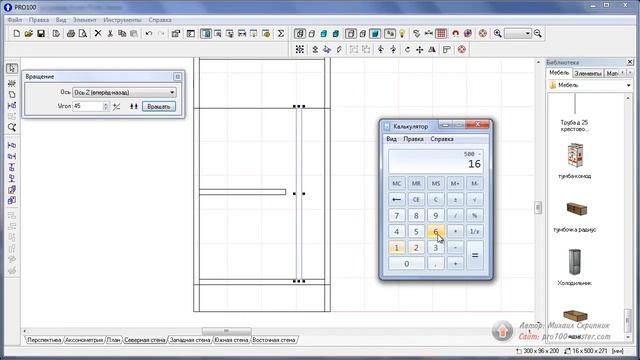This screenshot has height=360, width=640.
Task: Undo the last action
Action: pyautogui.click(x=149, y=33)
